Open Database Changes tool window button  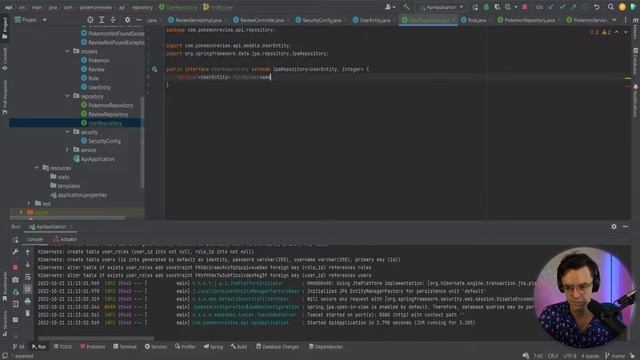278,347
